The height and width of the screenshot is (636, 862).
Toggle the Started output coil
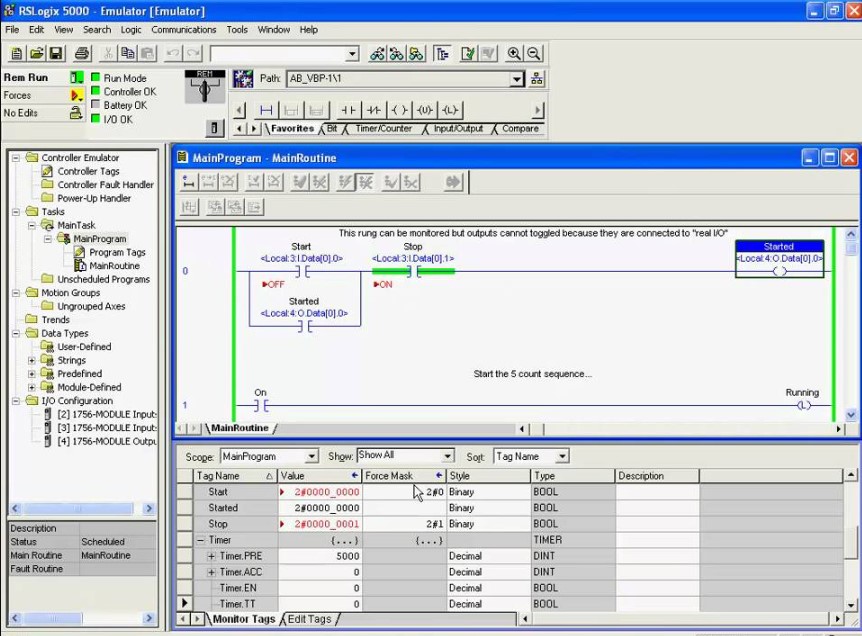(x=779, y=271)
